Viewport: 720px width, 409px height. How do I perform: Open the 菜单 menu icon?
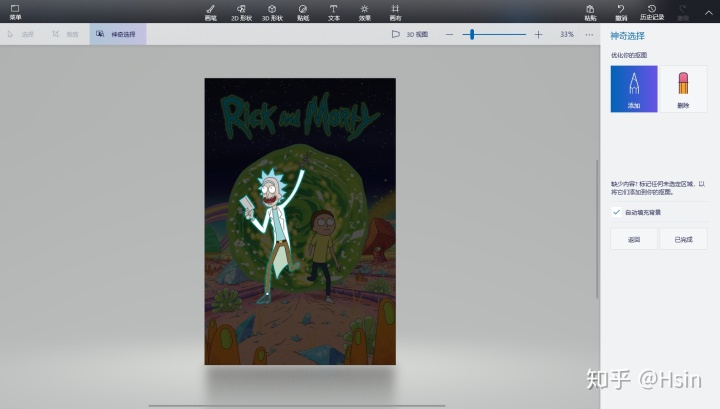point(15,12)
